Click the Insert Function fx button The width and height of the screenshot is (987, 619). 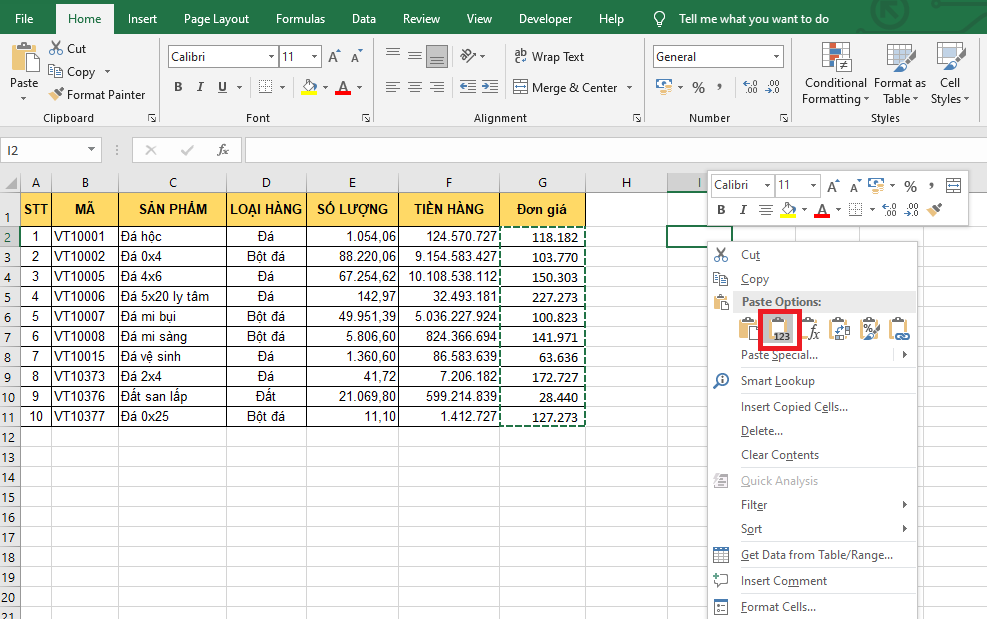[x=223, y=150]
